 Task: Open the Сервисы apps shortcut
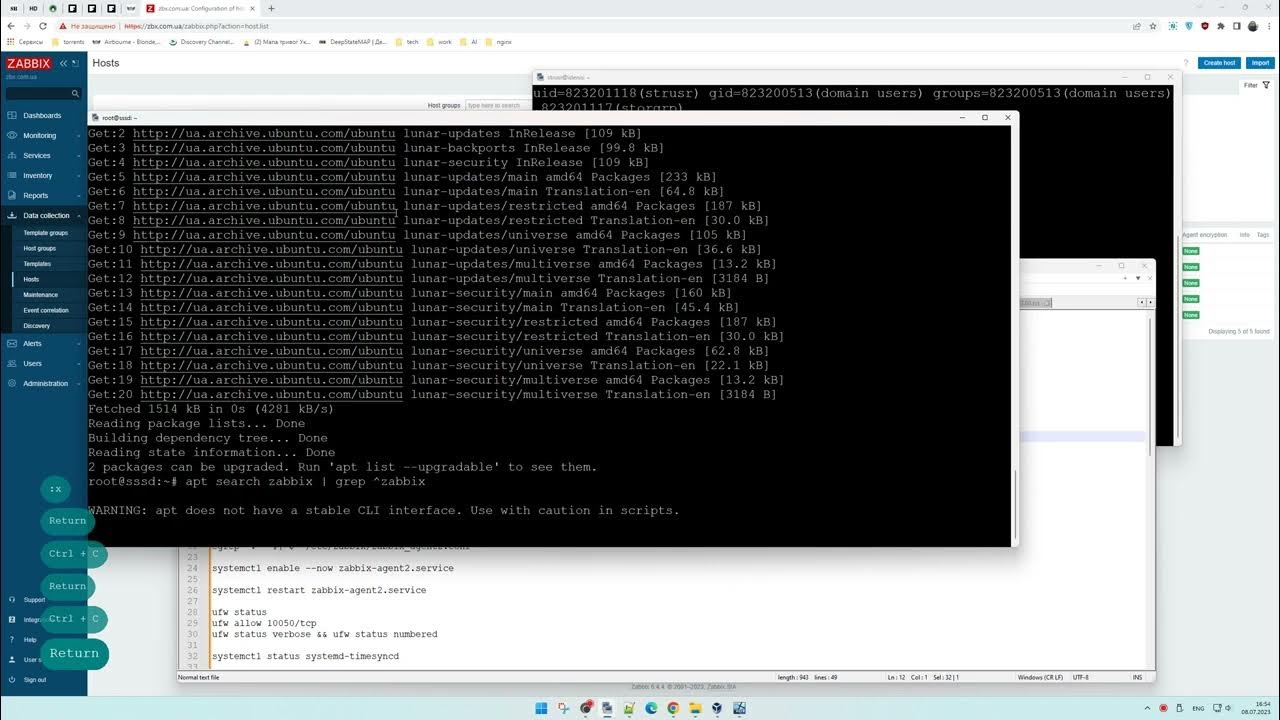click(x=25, y=42)
